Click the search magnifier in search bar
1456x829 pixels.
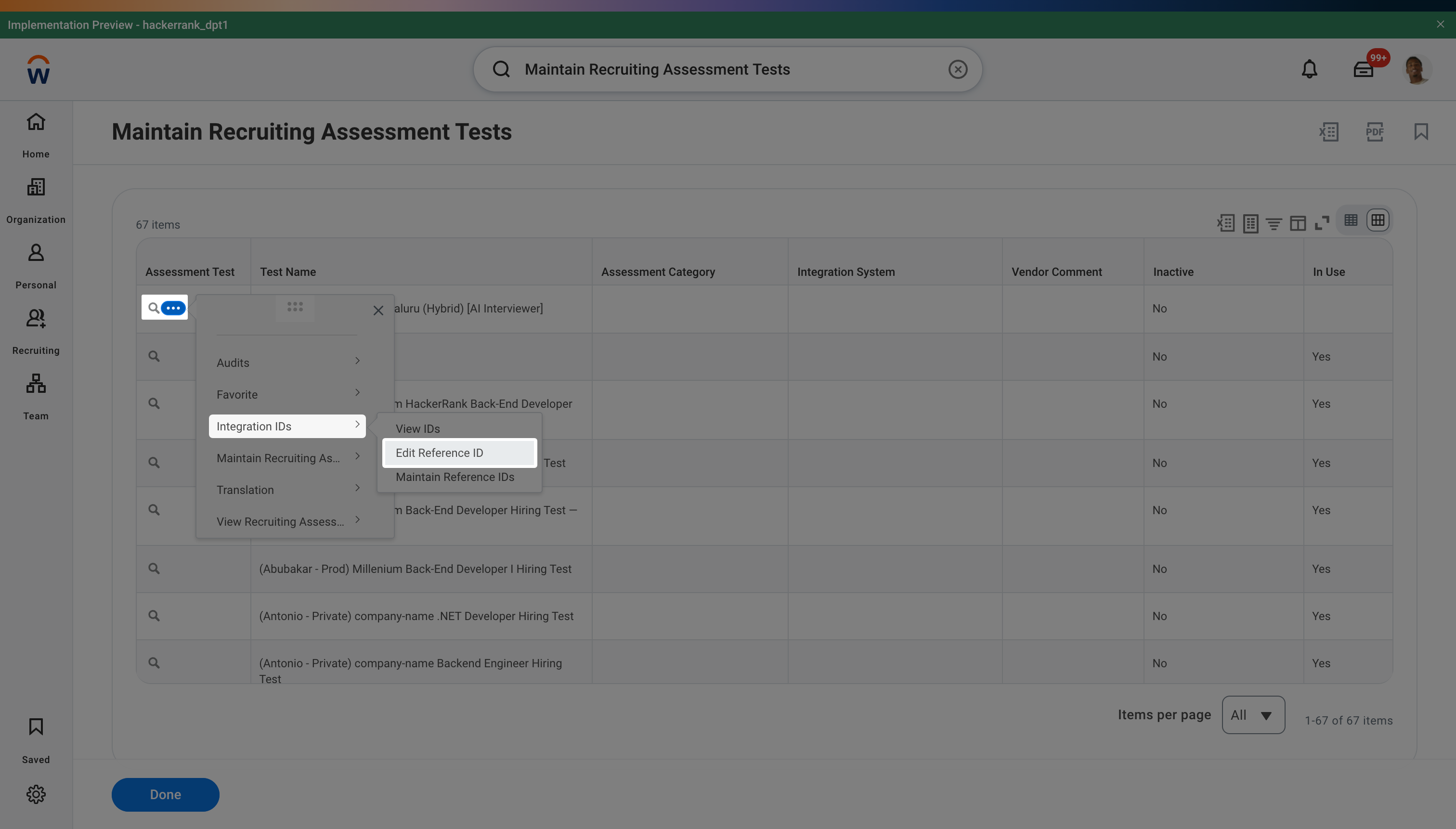501,69
